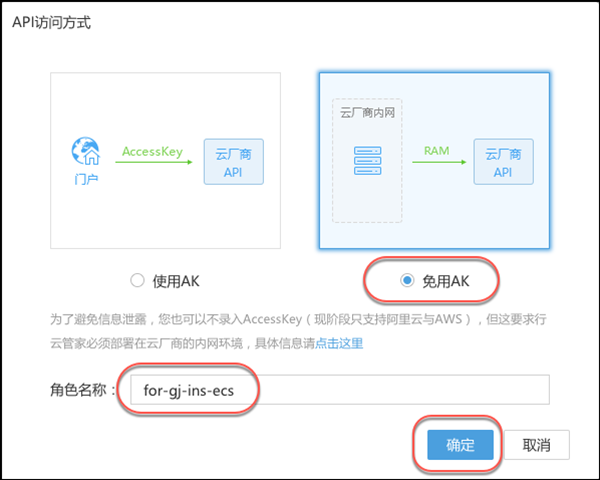Open the 点击这里 link
This screenshot has height=480, width=600.
(339, 343)
